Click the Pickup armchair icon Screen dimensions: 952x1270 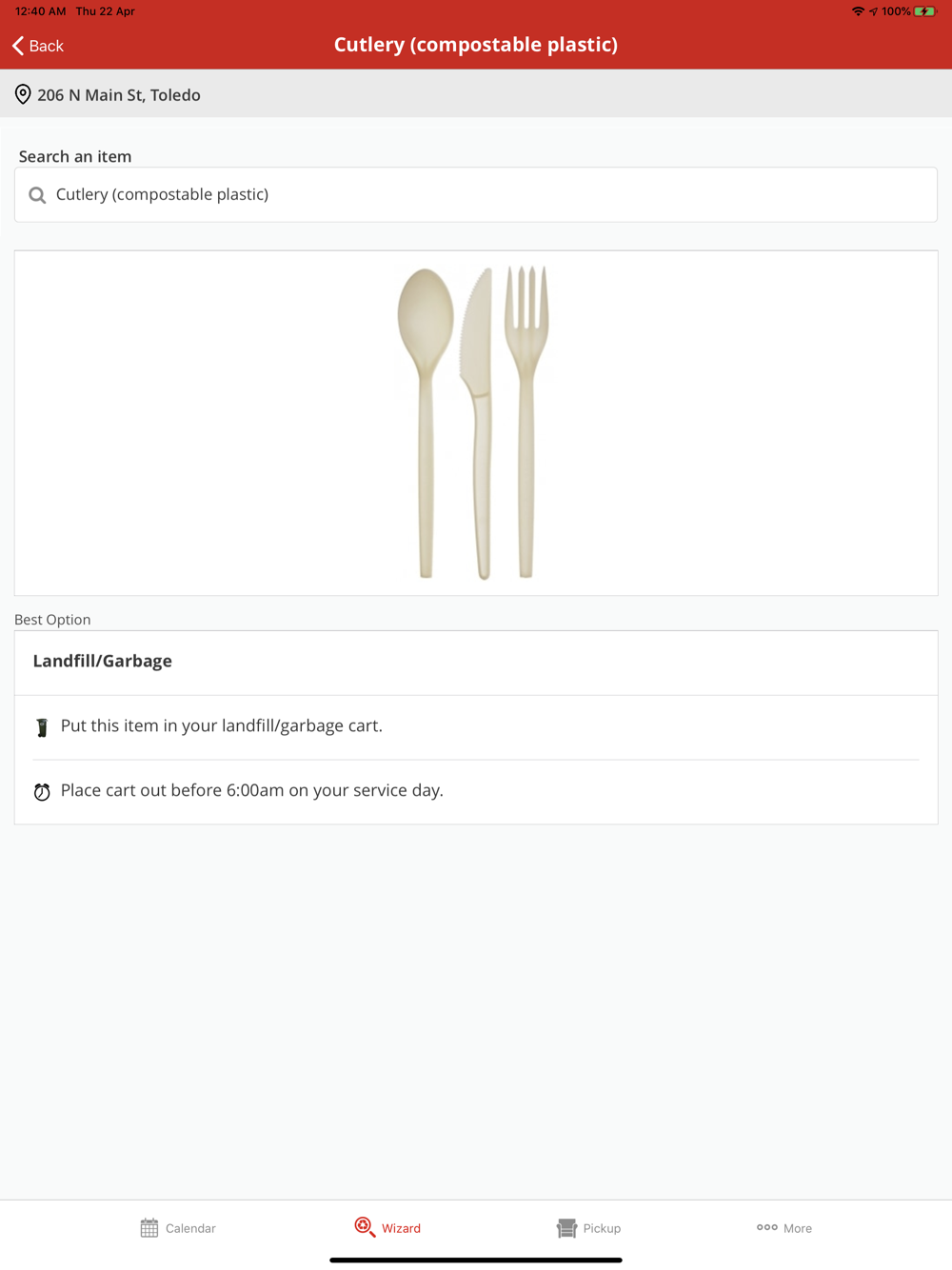point(566,1228)
